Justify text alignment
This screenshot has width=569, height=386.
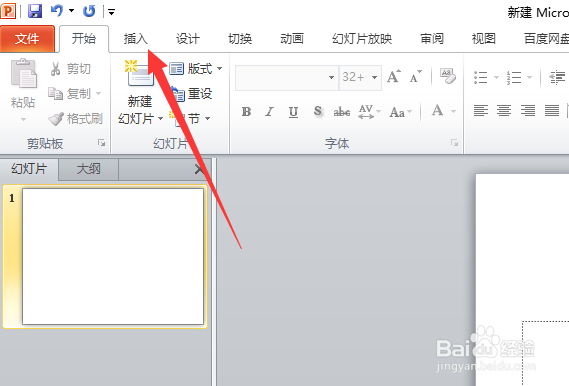tap(552, 110)
